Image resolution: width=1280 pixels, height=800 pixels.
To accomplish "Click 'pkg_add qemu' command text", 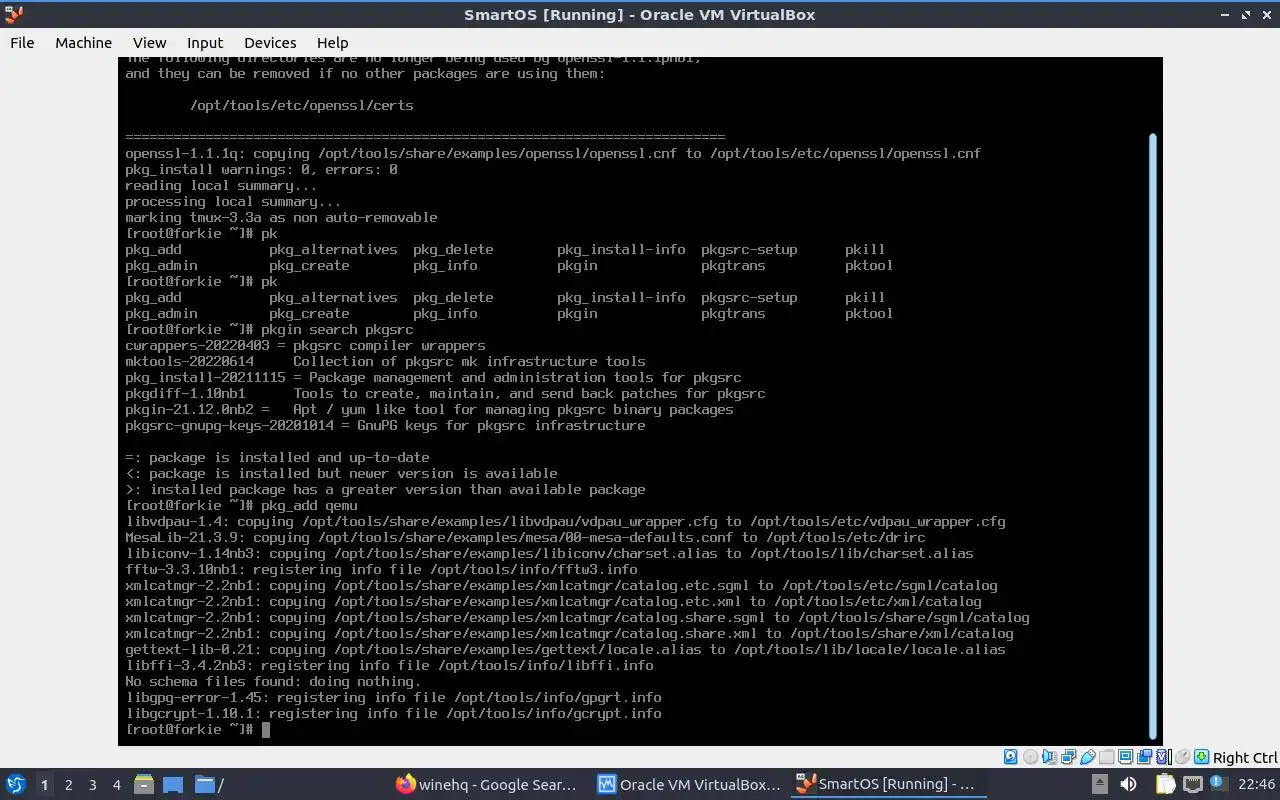I will pyautogui.click(x=309, y=505).
